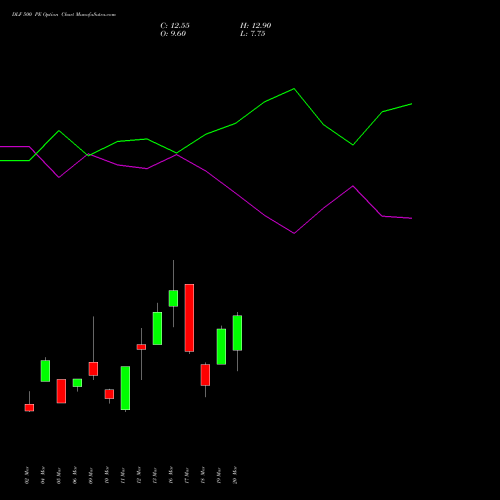This screenshot has height=500, width=500.
Task: Click the long green candle for 11 Mar
Action: (x=125, y=388)
